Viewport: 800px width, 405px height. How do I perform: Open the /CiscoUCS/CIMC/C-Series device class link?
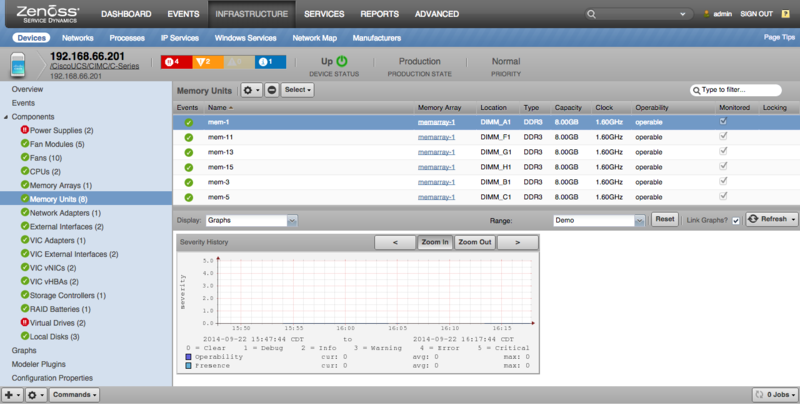94,66
